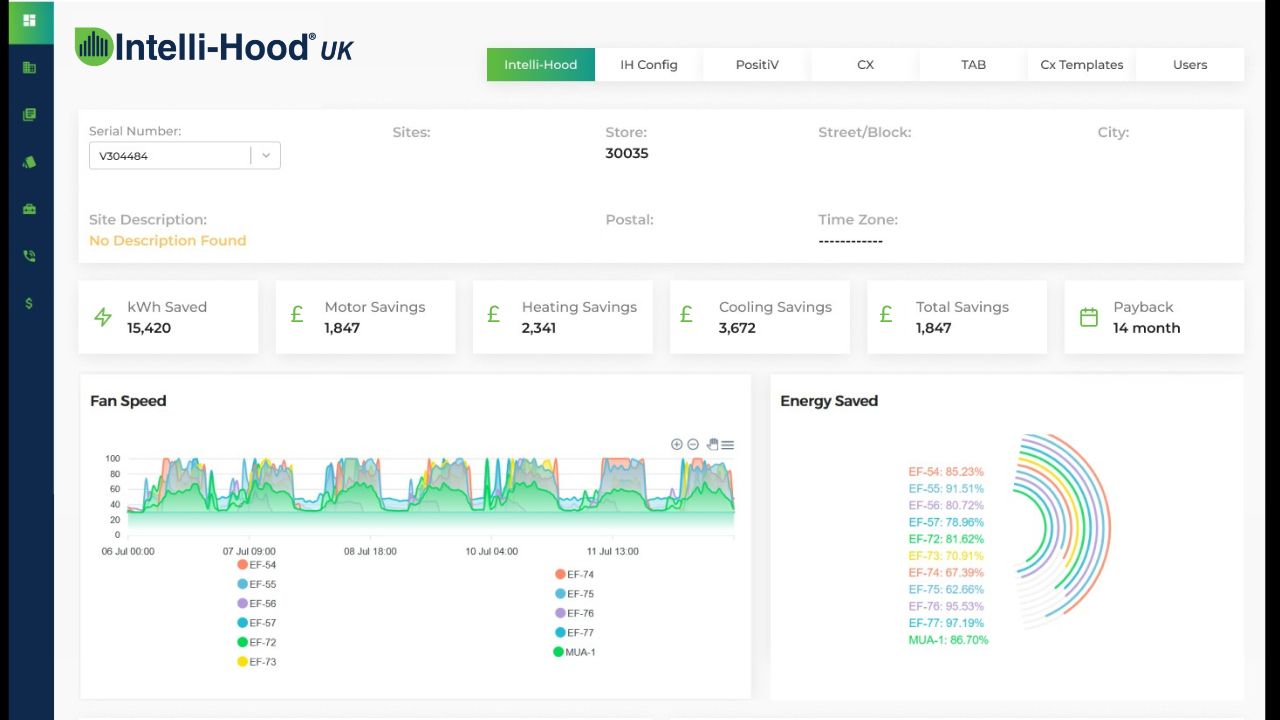
Task: Open the briefcase icon in sidebar
Action: pyautogui.click(x=29, y=209)
